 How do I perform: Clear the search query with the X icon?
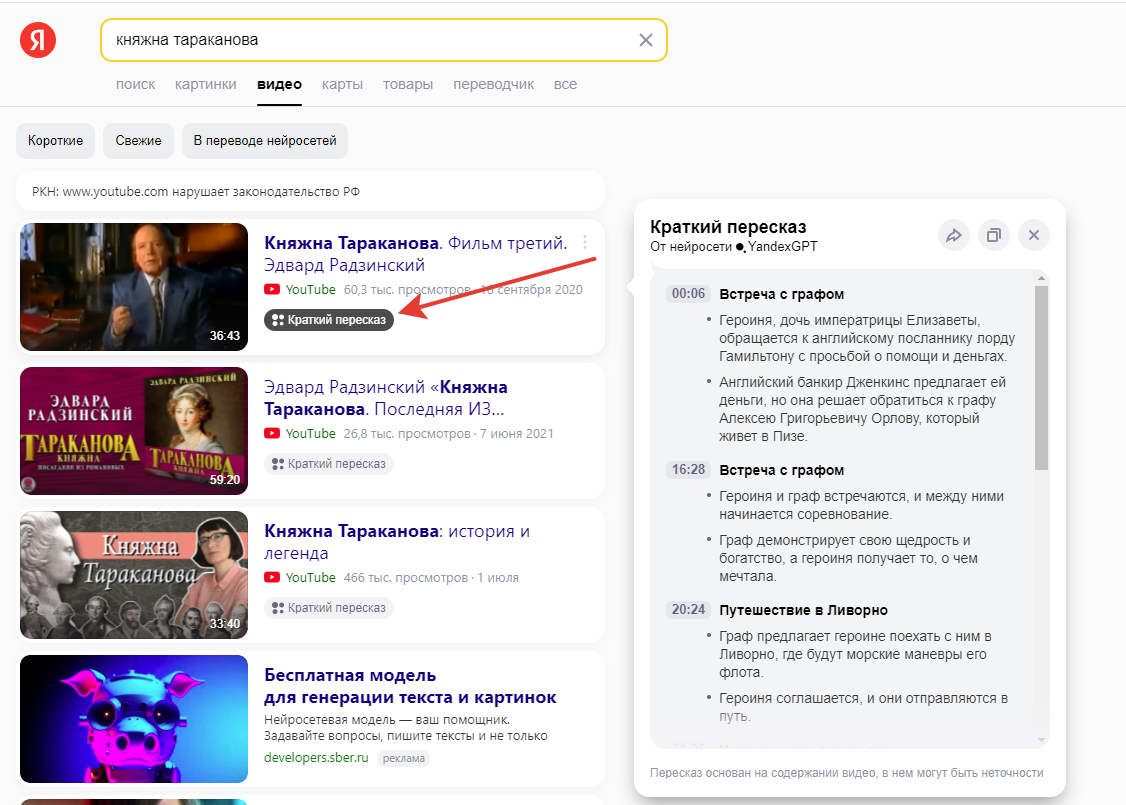646,40
